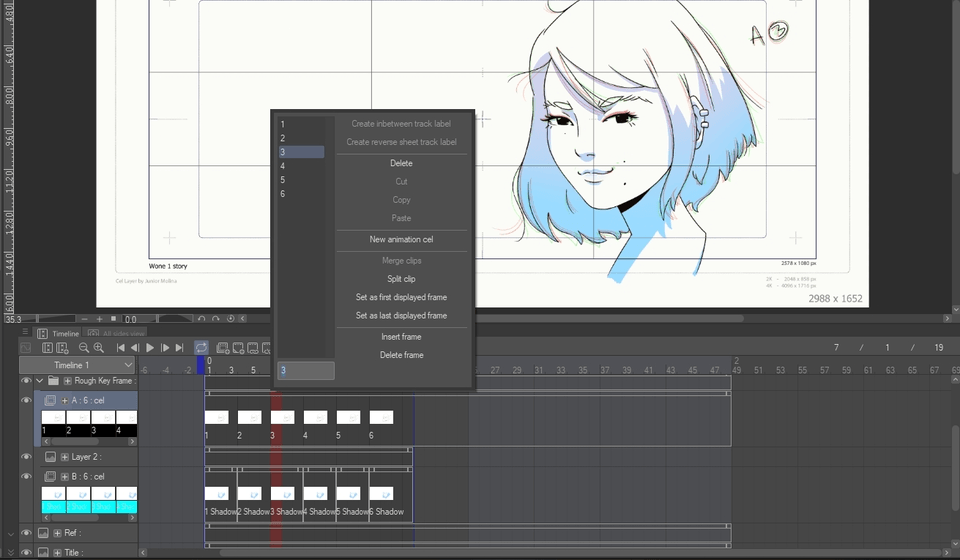Image resolution: width=960 pixels, height=560 pixels.
Task: Choose Delete in the context menu
Action: pos(402,163)
